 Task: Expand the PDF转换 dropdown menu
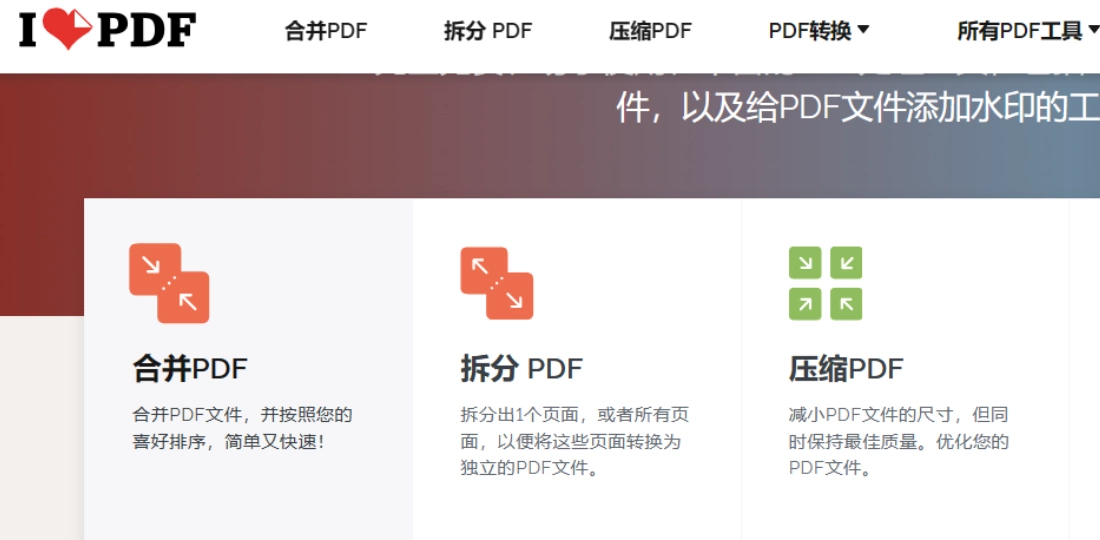click(819, 31)
